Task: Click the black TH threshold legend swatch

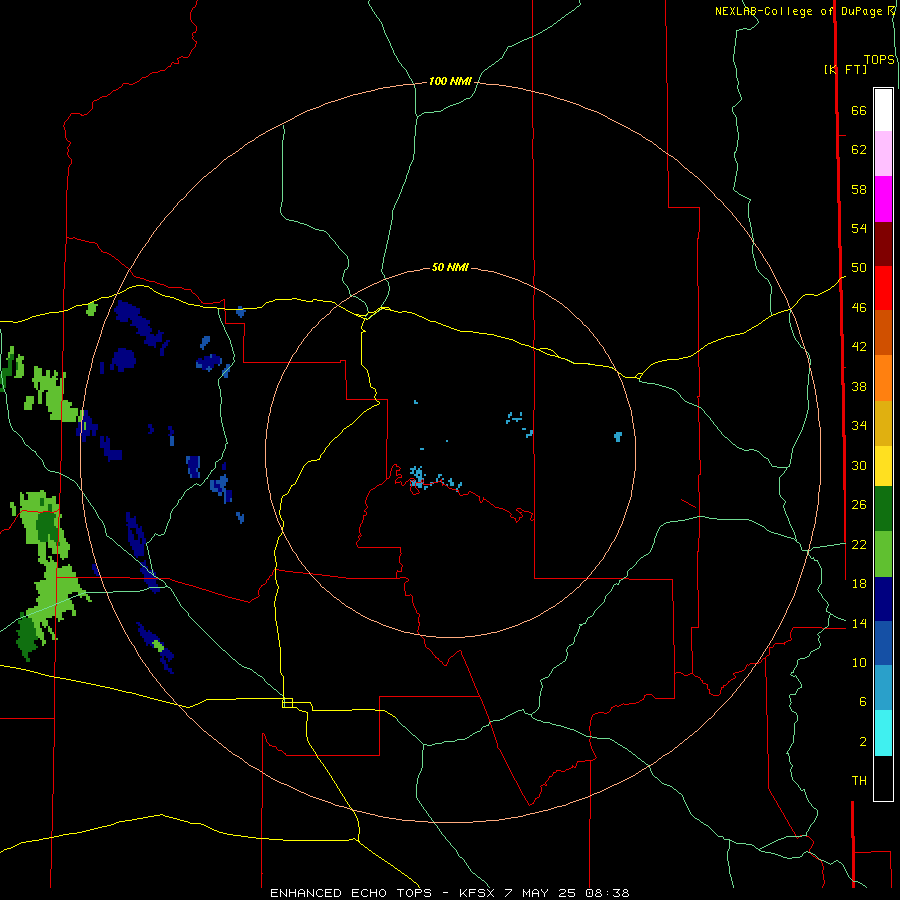Action: pyautogui.click(x=883, y=778)
